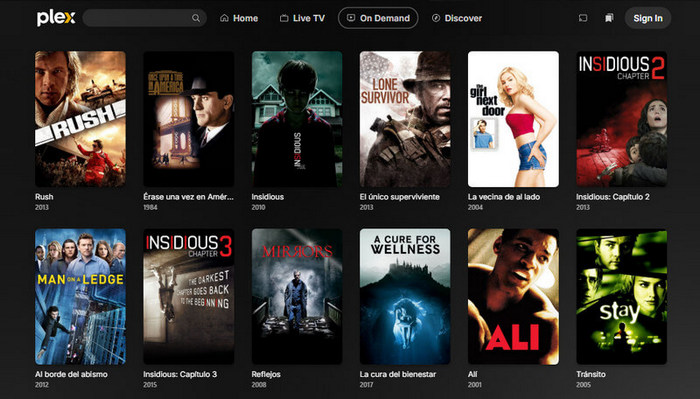The width and height of the screenshot is (700, 399).
Task: Open the Man on a Ledge poster
Action: point(80,297)
